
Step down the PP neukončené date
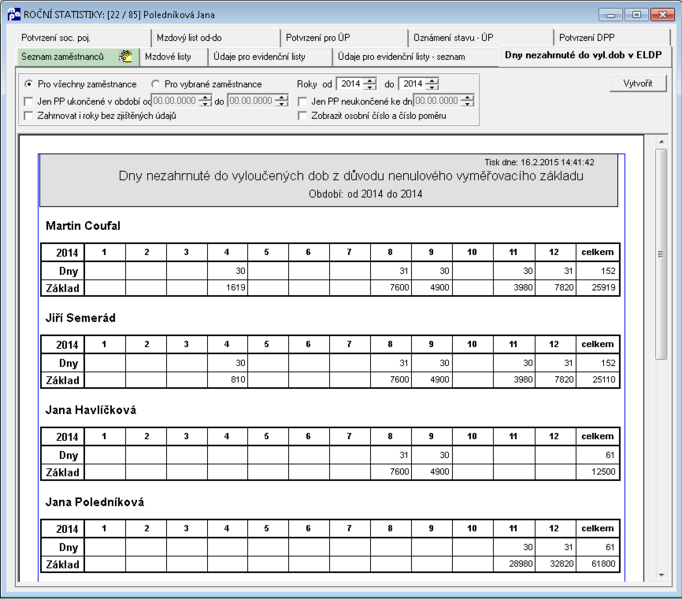tap(468, 104)
